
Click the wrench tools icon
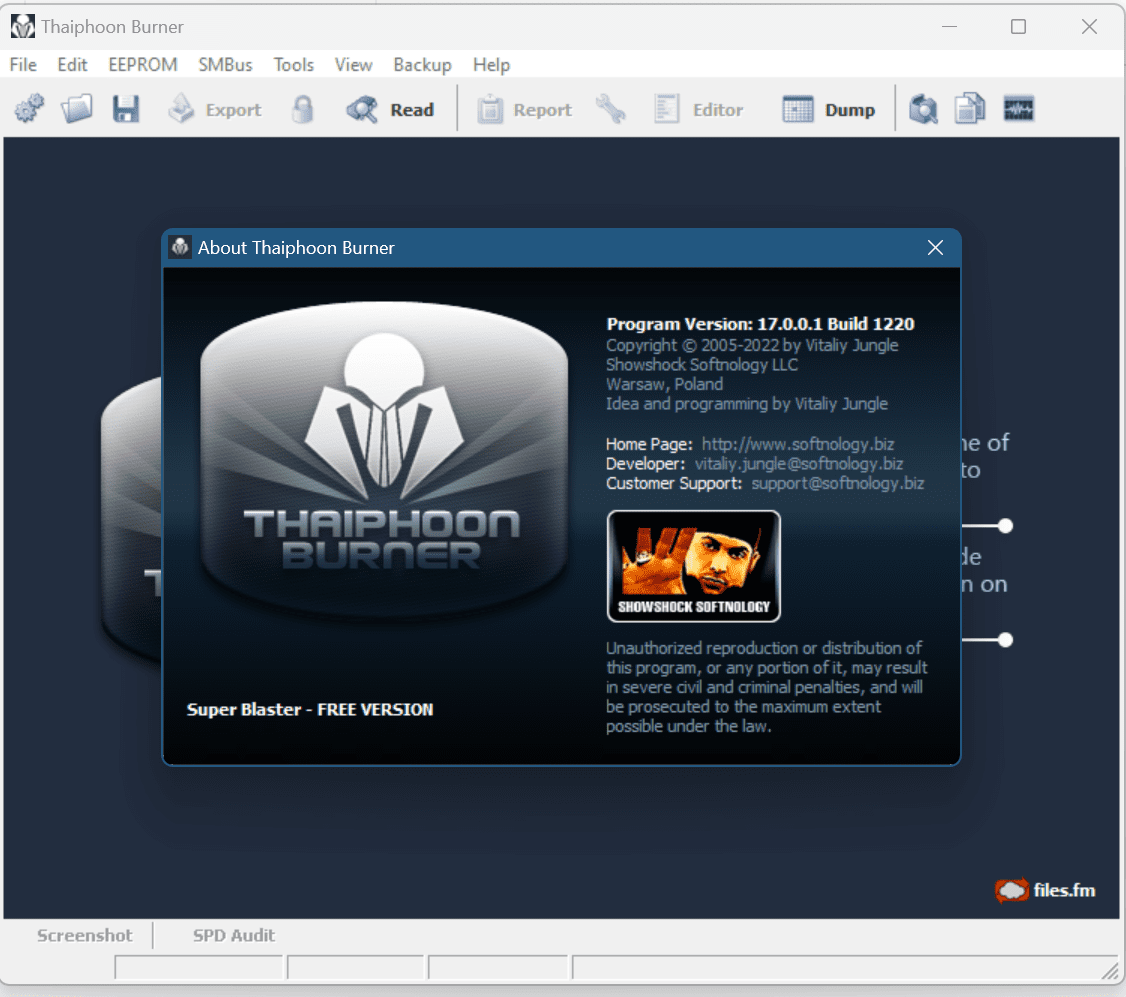pyautogui.click(x=611, y=109)
